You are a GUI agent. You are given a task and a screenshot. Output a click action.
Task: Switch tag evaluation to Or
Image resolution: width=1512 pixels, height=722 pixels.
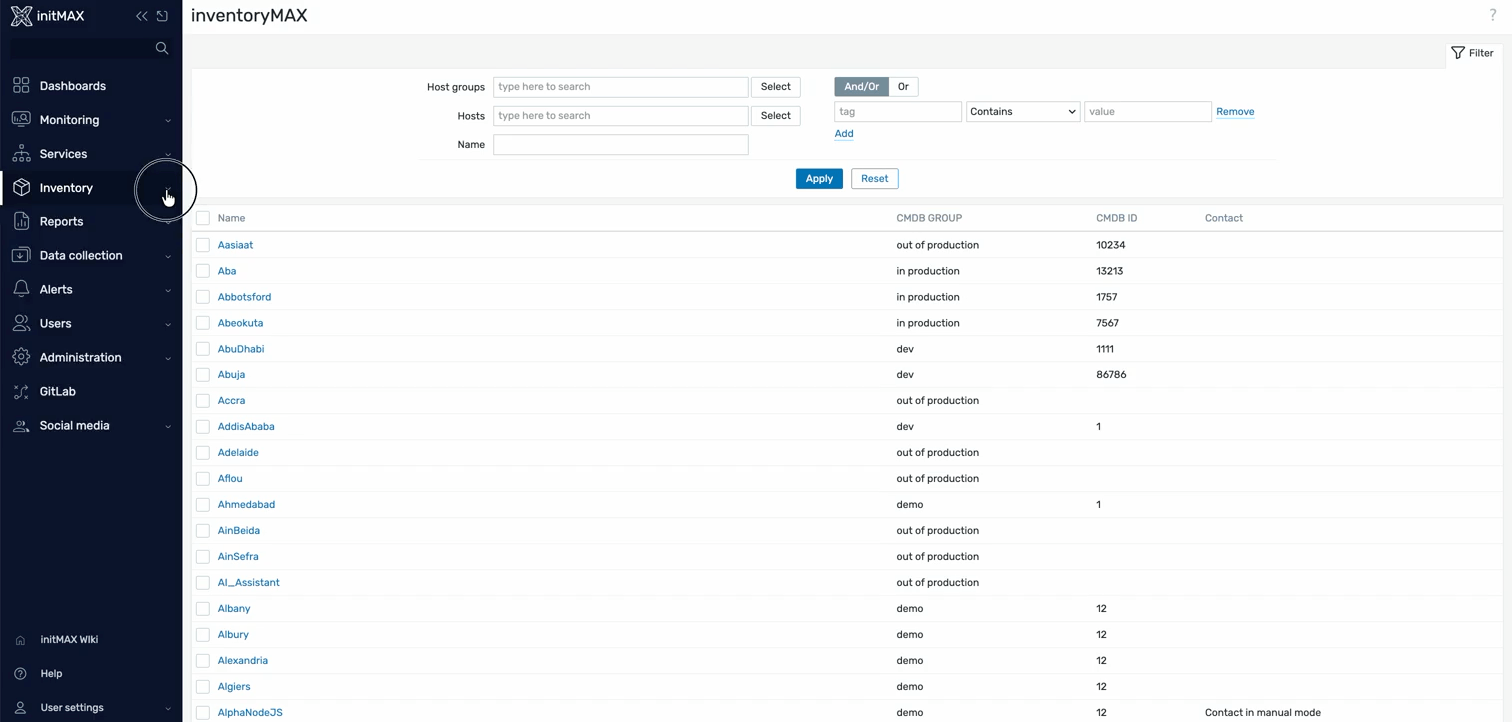pyautogui.click(x=903, y=87)
